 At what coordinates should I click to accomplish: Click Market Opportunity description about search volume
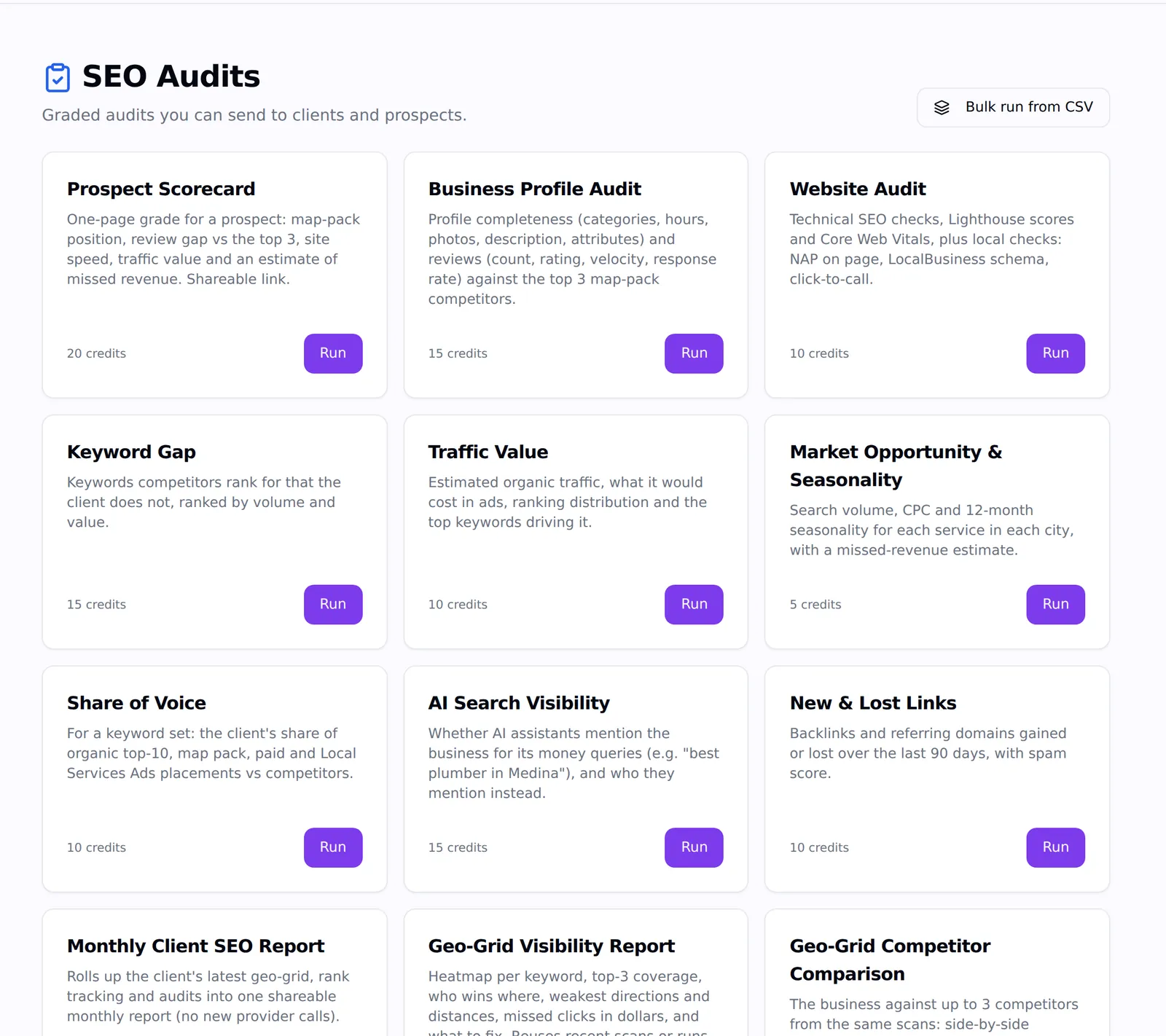pyautogui.click(x=932, y=530)
